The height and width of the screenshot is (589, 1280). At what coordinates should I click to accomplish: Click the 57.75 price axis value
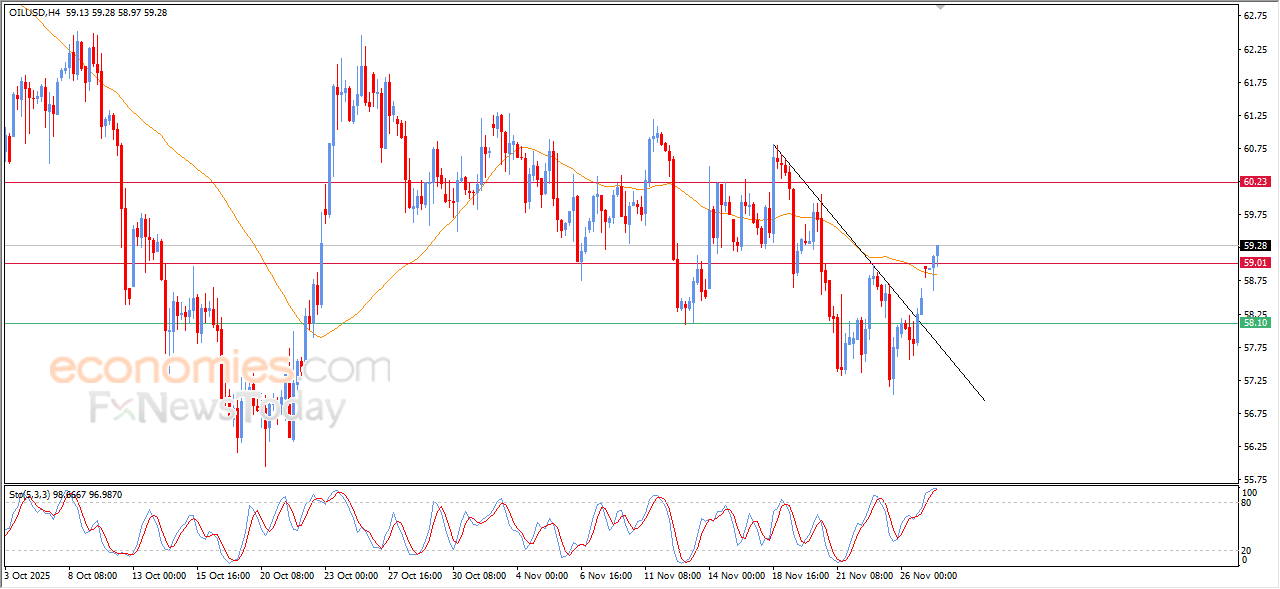click(1256, 348)
